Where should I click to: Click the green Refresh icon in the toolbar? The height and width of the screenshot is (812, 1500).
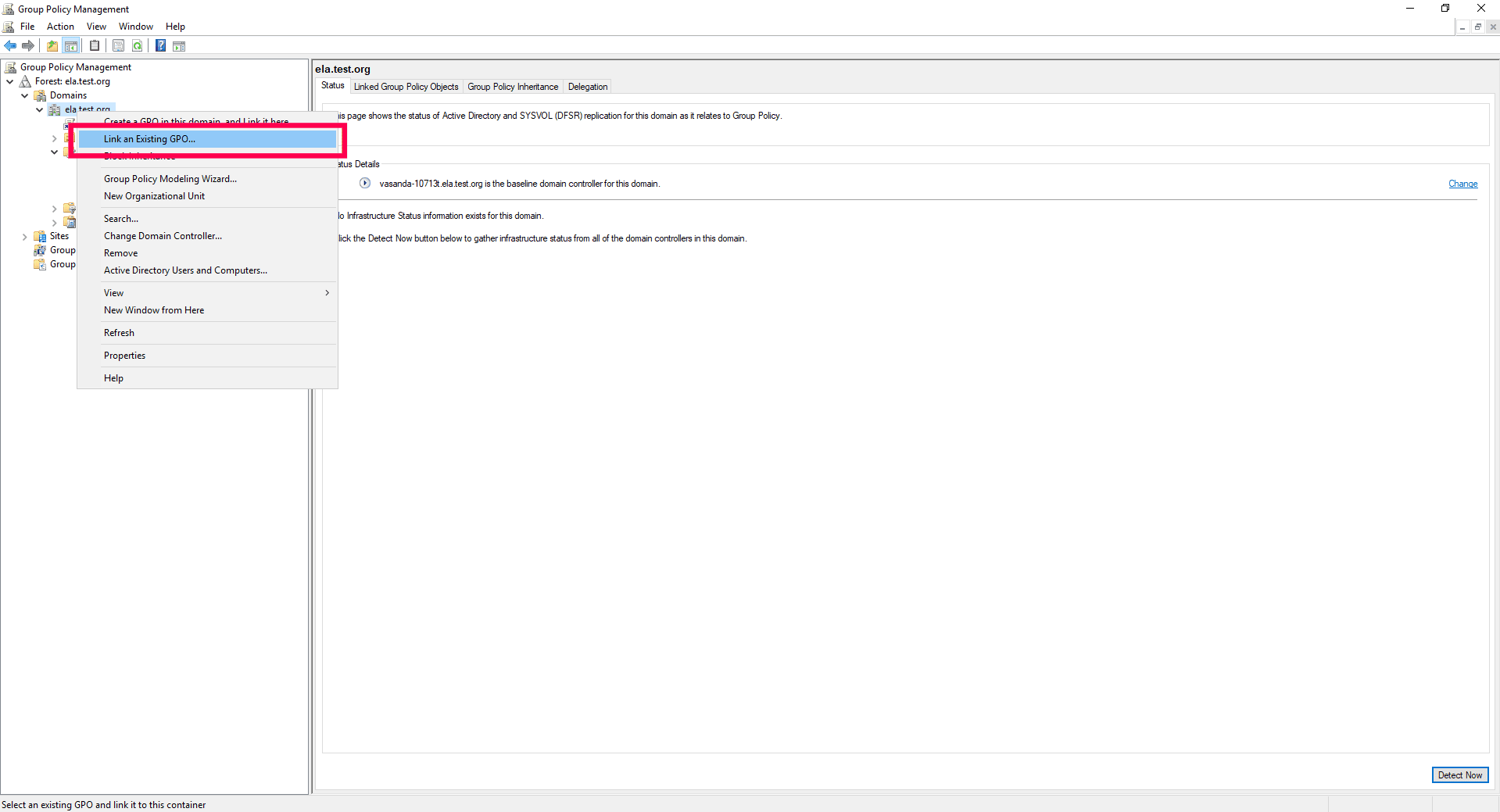coord(138,46)
